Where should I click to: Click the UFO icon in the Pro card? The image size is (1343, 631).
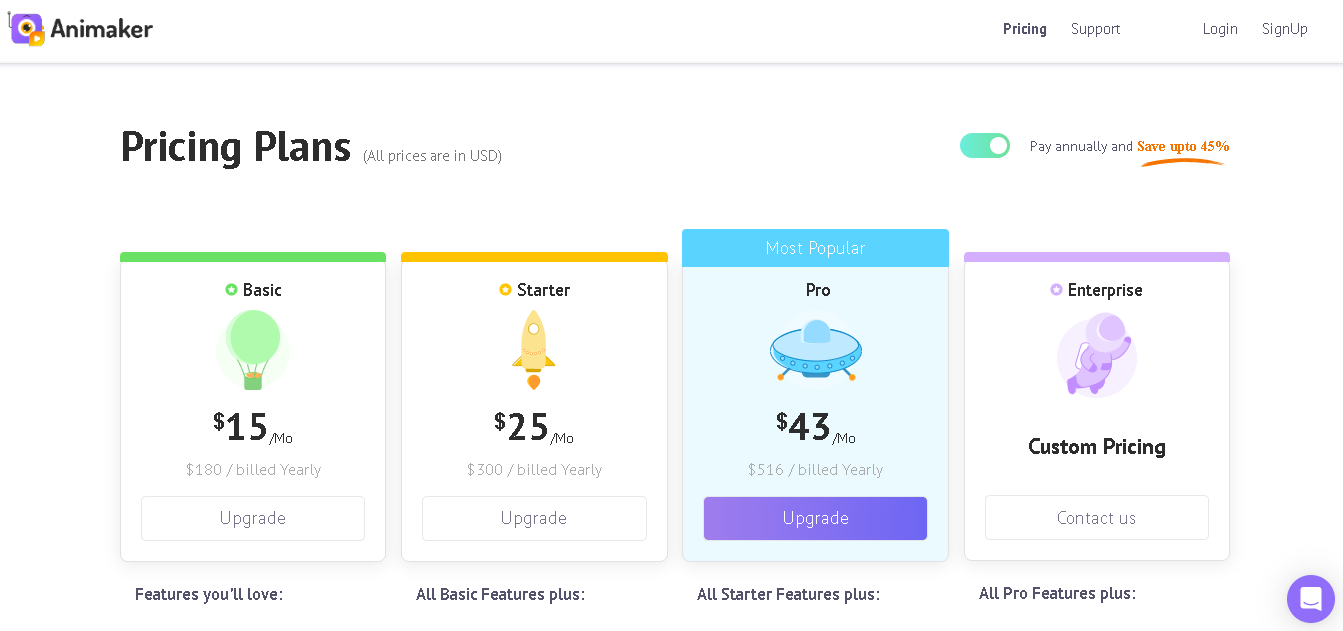pyautogui.click(x=815, y=350)
